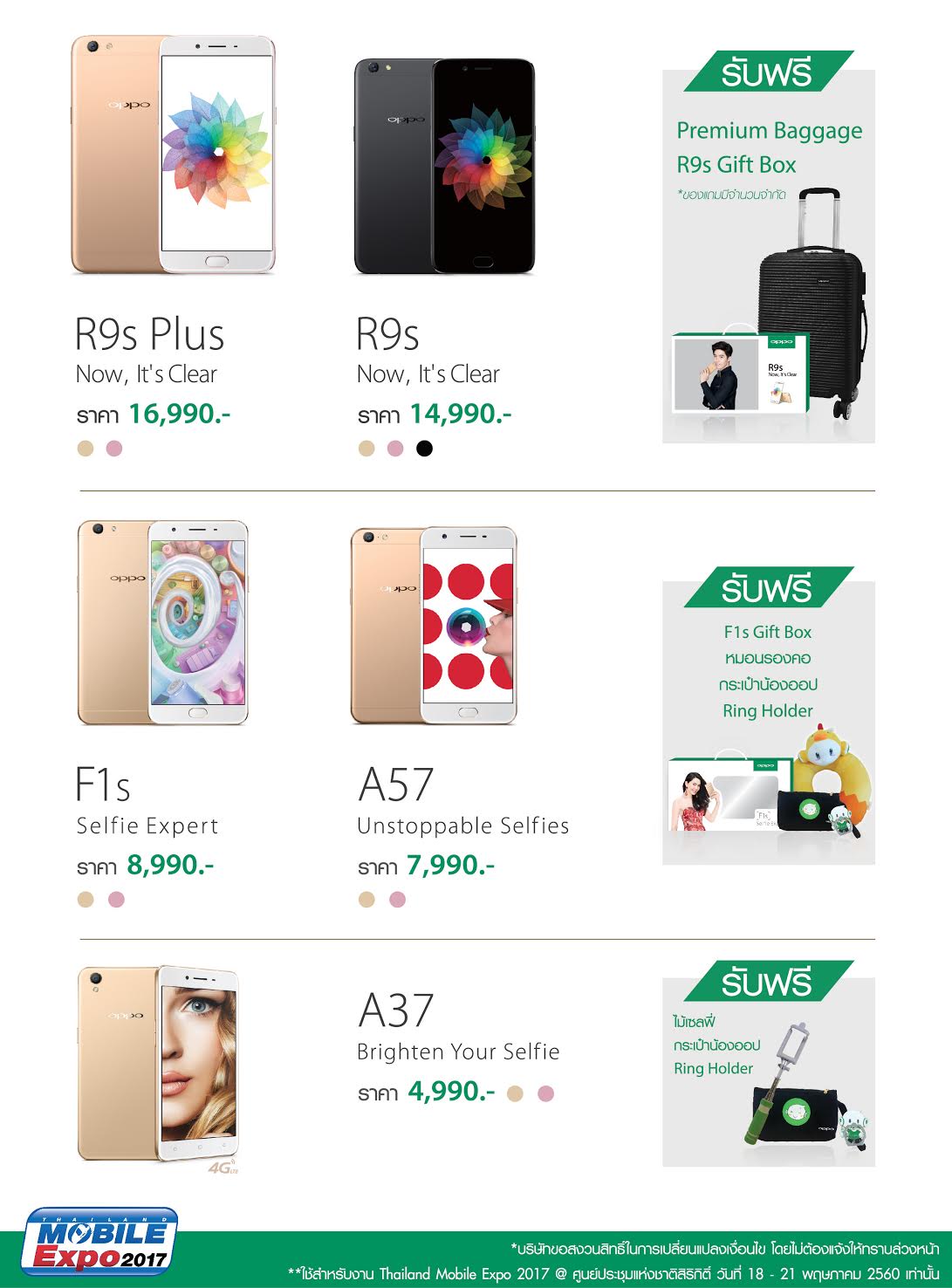The image size is (952, 1288).
Task: Click the F1s phone product image
Action: pyautogui.click(x=163, y=623)
